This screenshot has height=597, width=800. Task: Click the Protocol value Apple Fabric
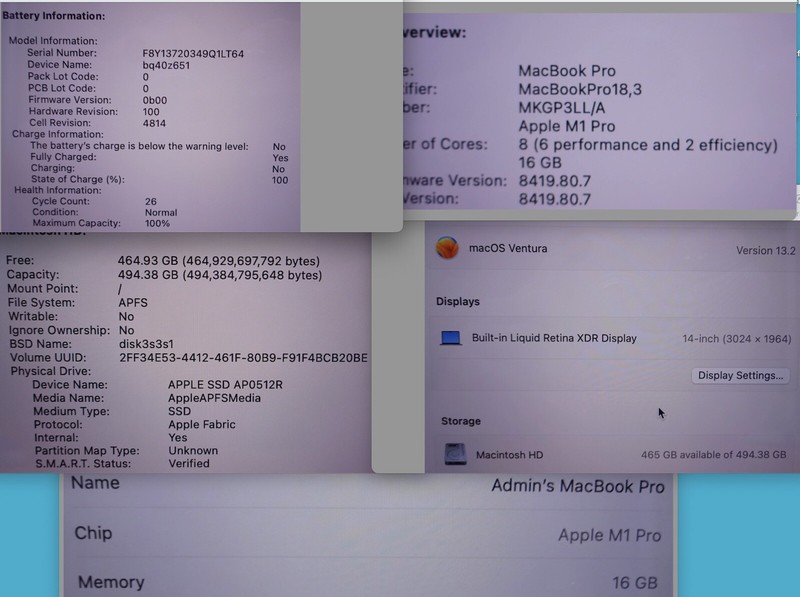pos(202,425)
